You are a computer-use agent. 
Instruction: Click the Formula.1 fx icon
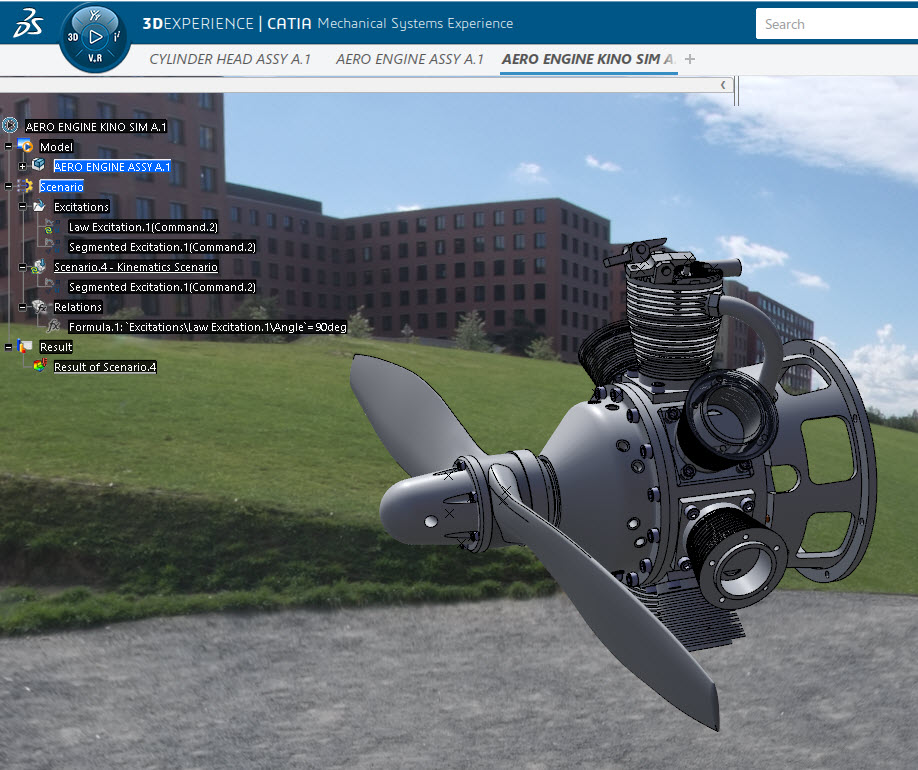[x=53, y=326]
